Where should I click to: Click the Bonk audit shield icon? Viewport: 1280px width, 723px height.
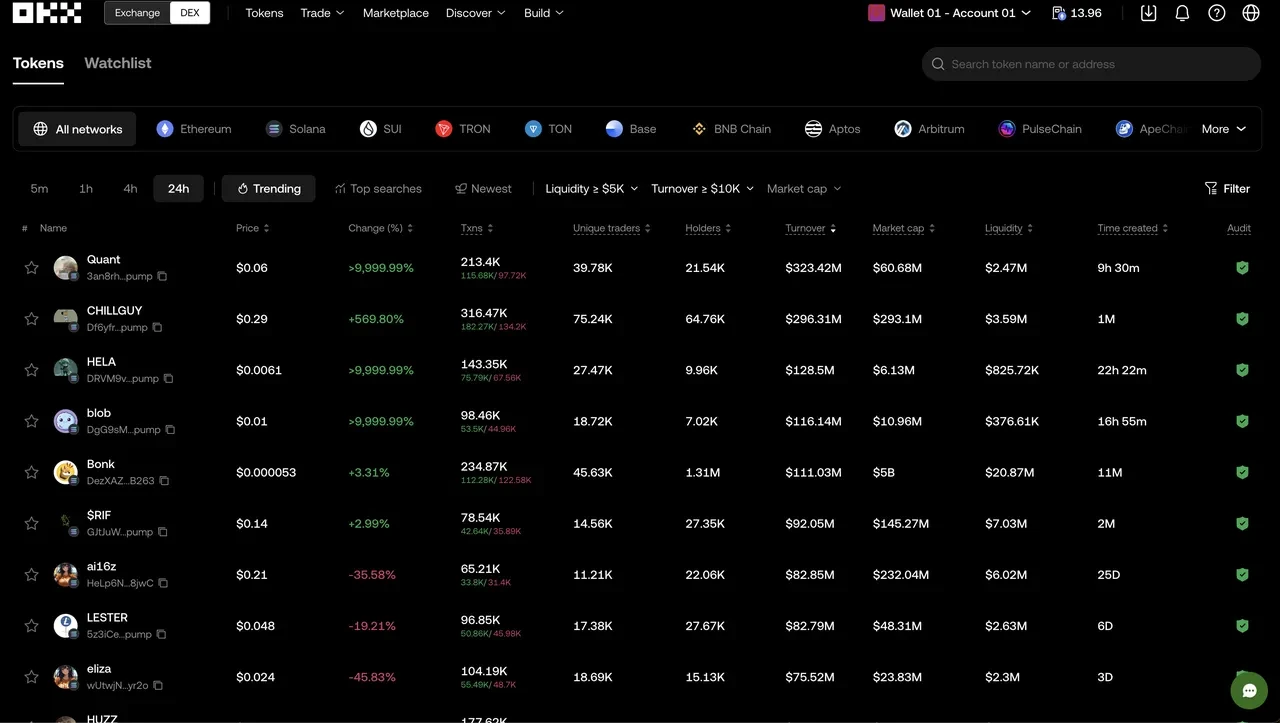pyautogui.click(x=1242, y=472)
